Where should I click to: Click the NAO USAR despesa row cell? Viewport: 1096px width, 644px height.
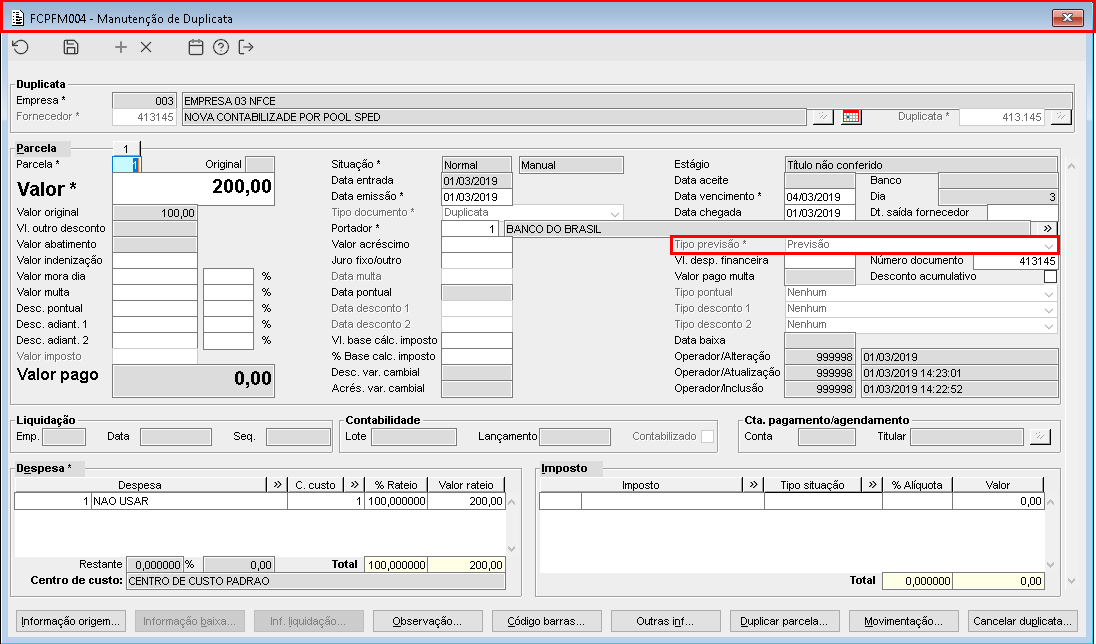189,501
